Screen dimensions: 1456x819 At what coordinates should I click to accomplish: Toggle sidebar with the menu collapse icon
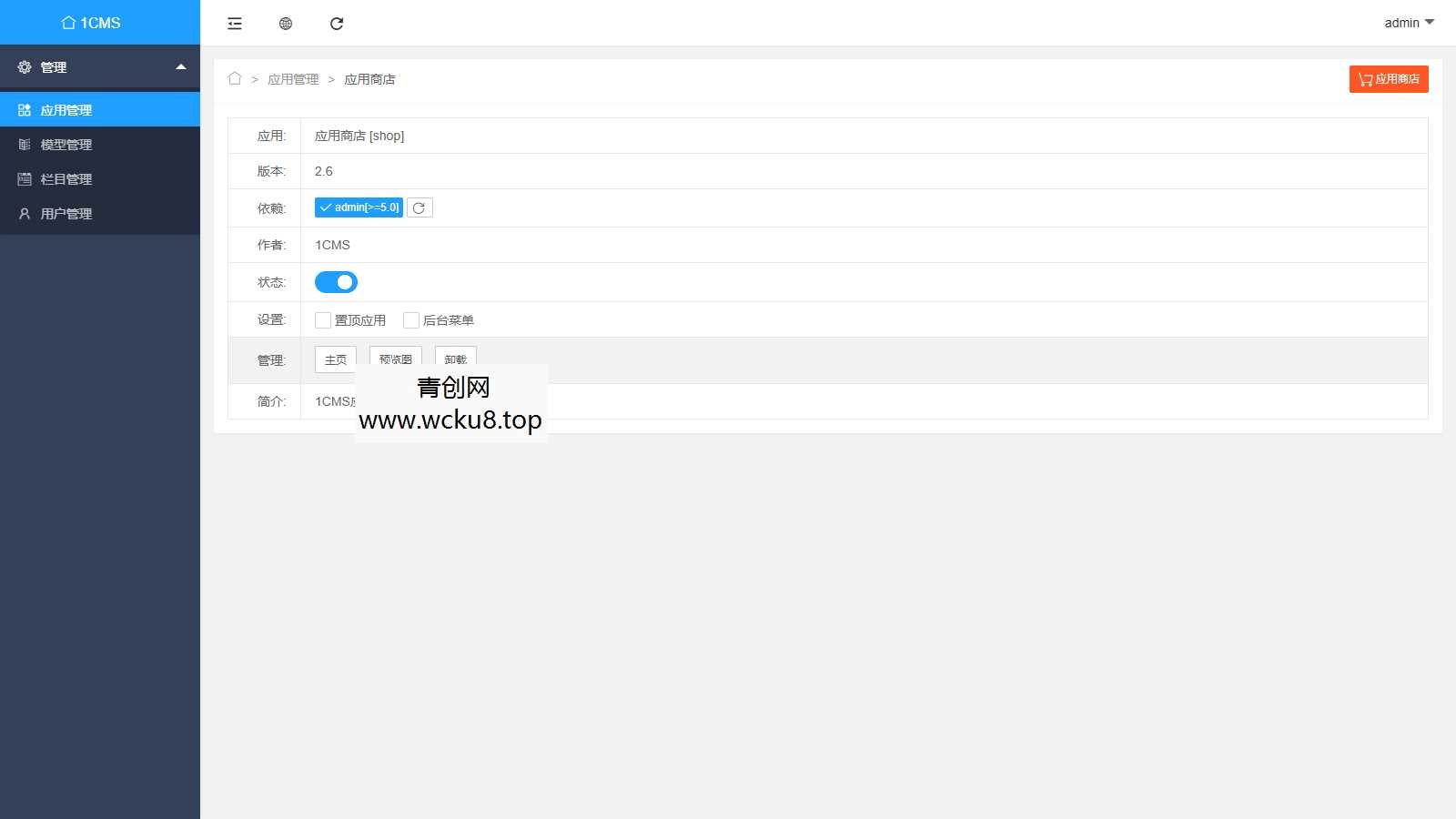coord(235,24)
